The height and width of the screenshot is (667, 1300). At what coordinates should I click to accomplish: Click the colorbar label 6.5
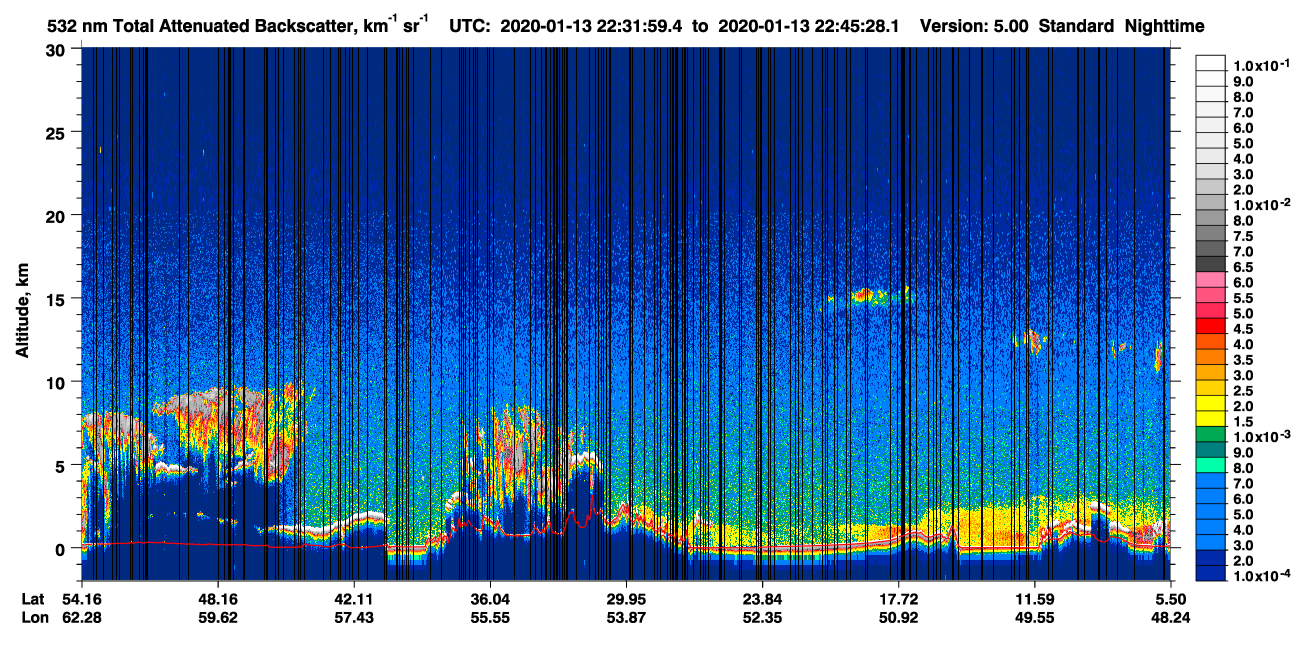click(x=1242, y=267)
